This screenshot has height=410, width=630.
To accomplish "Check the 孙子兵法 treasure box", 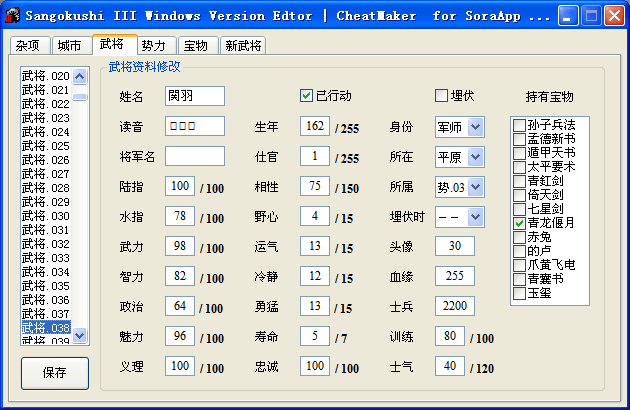I will [519, 125].
